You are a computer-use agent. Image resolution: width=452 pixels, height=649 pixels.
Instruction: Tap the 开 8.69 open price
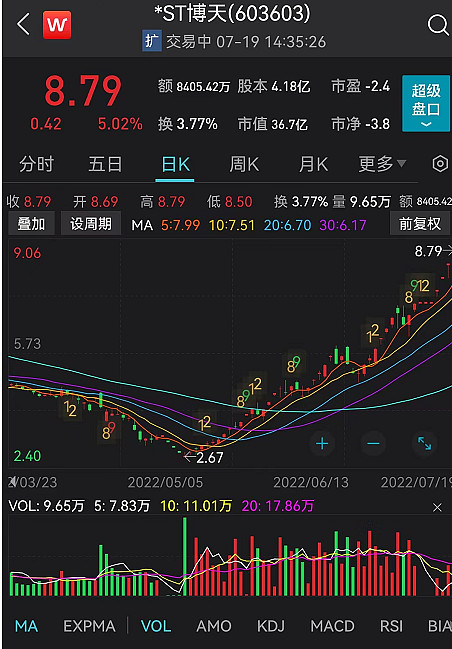coord(96,202)
